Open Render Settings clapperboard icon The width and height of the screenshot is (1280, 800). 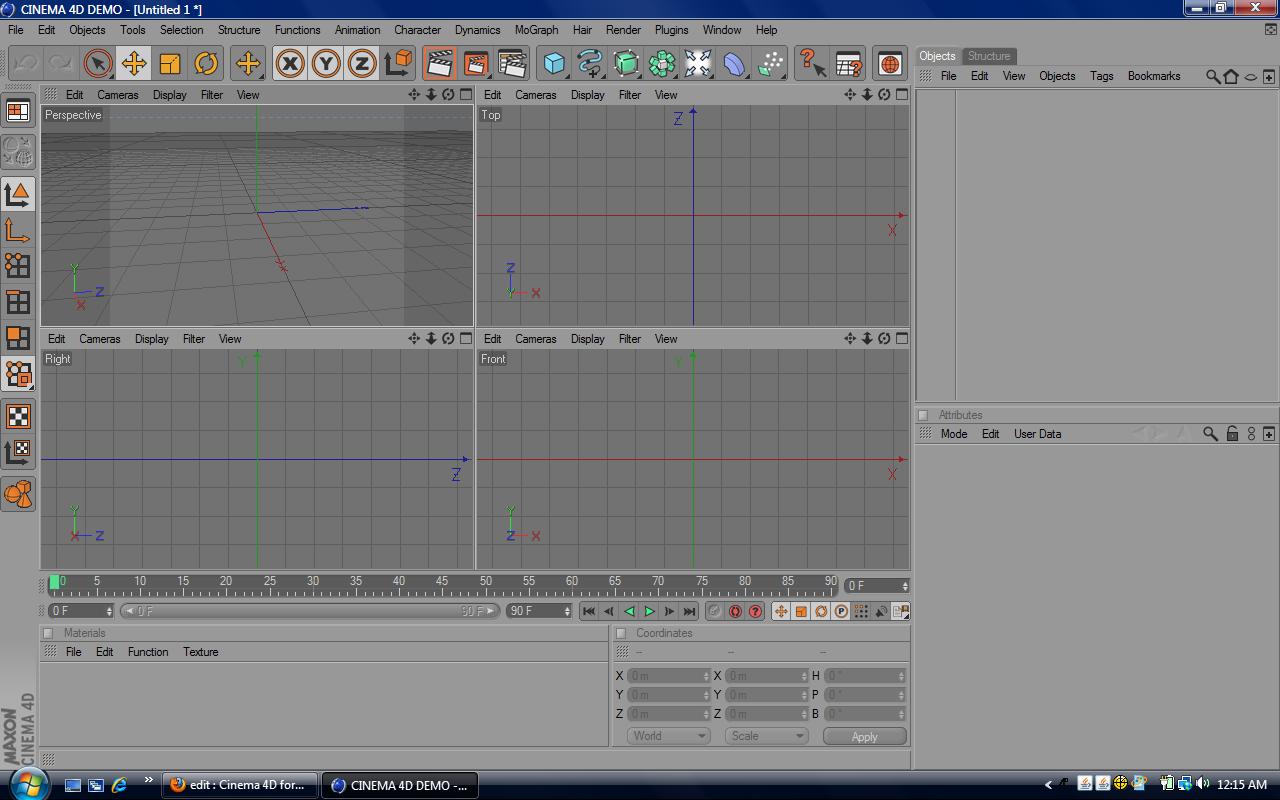512,64
